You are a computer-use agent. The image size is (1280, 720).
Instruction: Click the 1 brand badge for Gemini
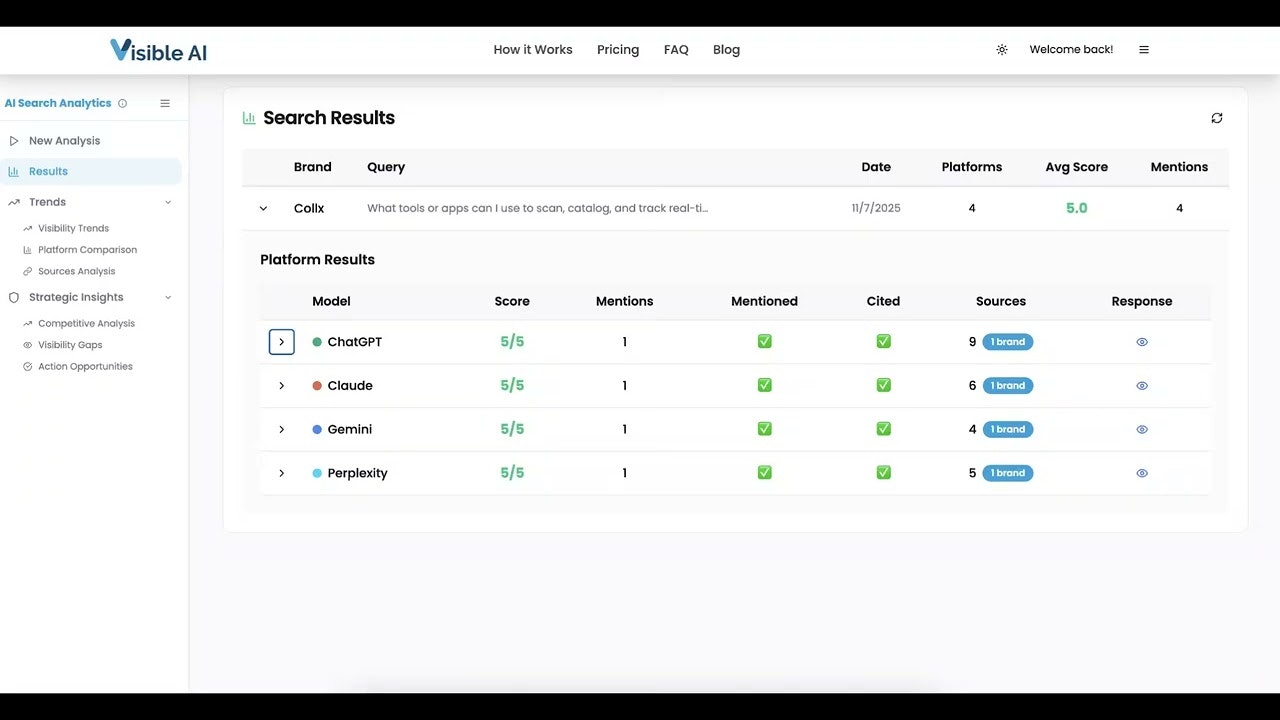tap(1007, 429)
